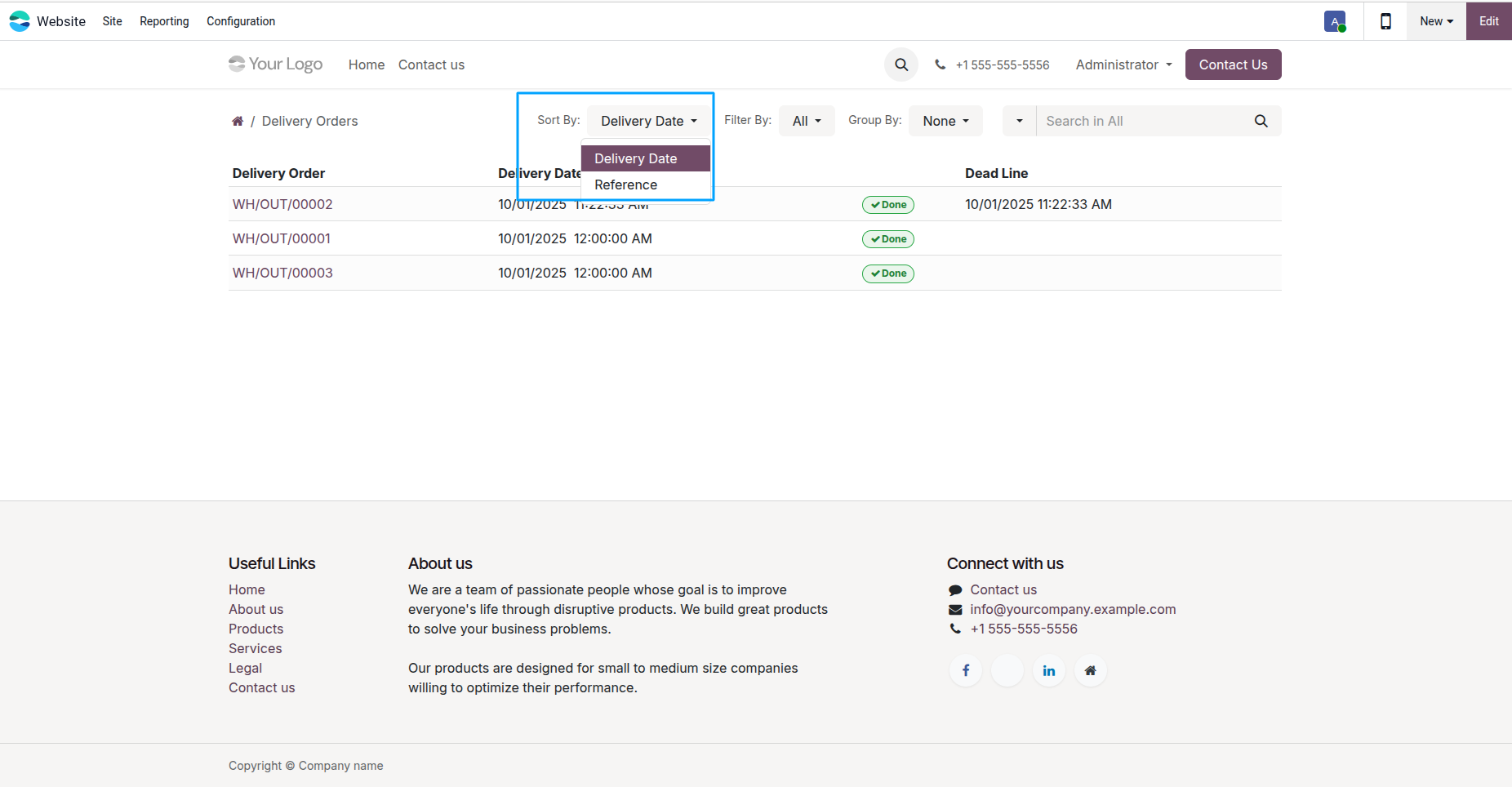The height and width of the screenshot is (787, 1512).
Task: Open the Configuration menu
Action: pos(241,21)
